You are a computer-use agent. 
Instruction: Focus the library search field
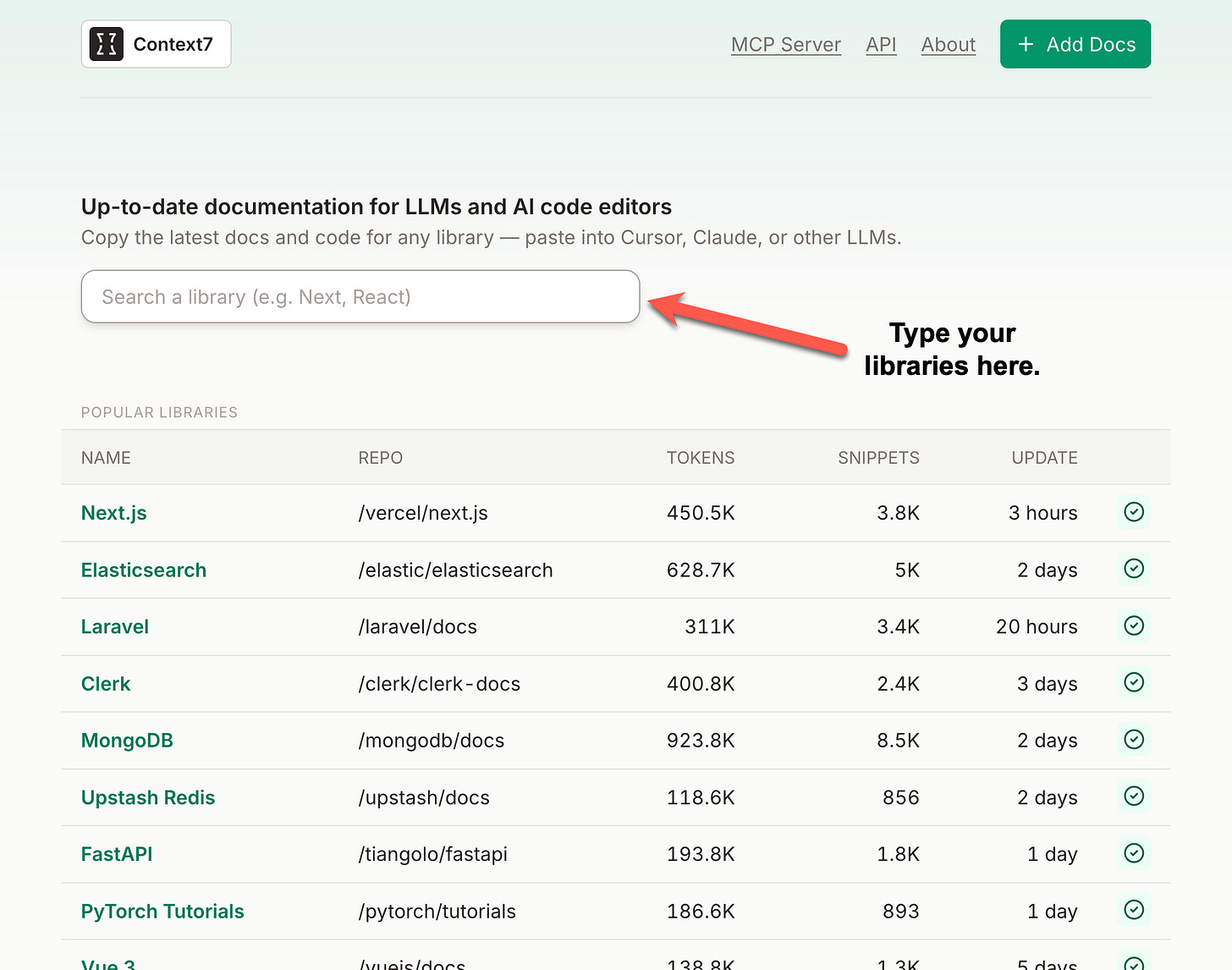(x=360, y=296)
